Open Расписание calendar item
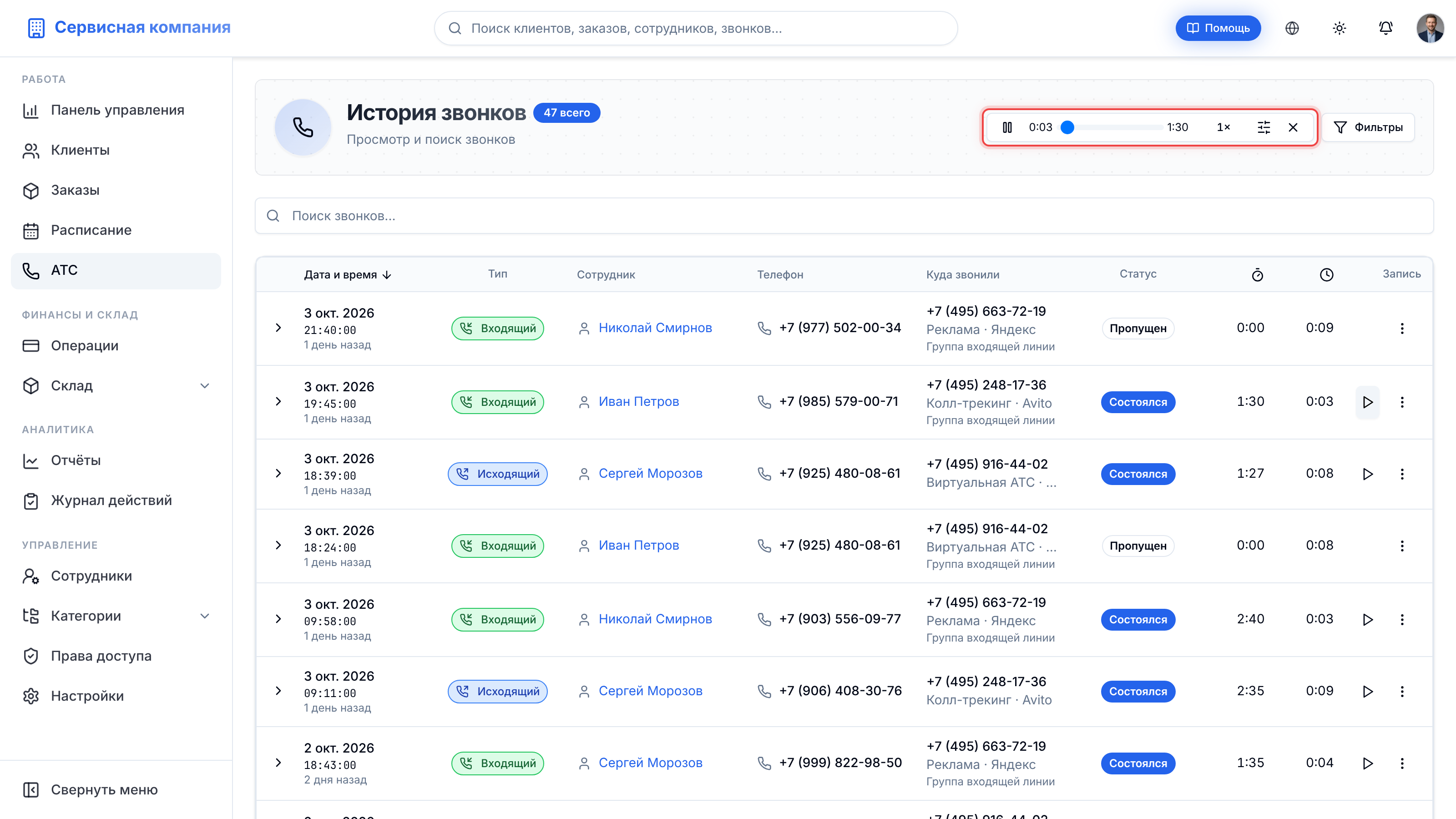Viewport: 1456px width, 819px height. coord(116,230)
